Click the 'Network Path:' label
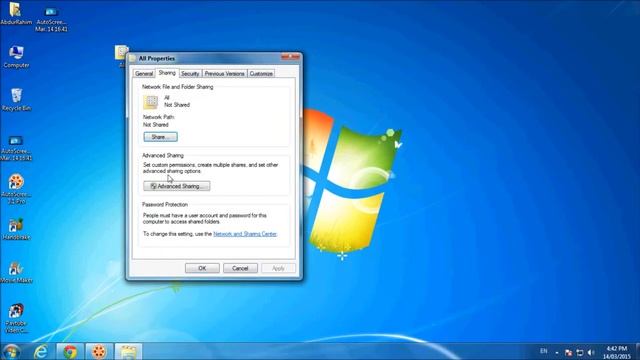Viewport: 640px width, 360px height. click(159, 117)
